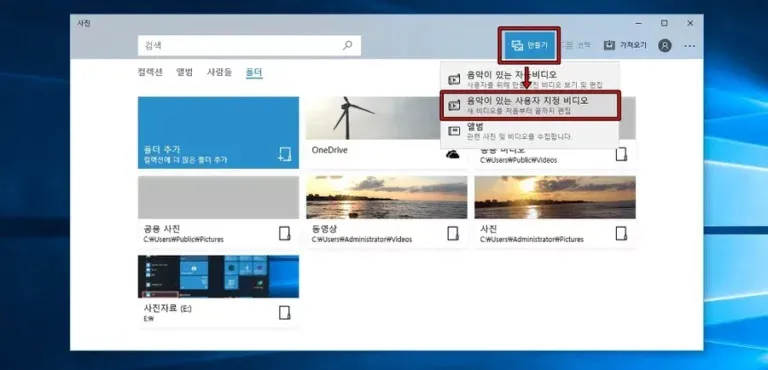This screenshot has height=370, width=768.
Task: Choose 음악이 있는 사용자 지정 비디오 entry
Action: tap(529, 105)
